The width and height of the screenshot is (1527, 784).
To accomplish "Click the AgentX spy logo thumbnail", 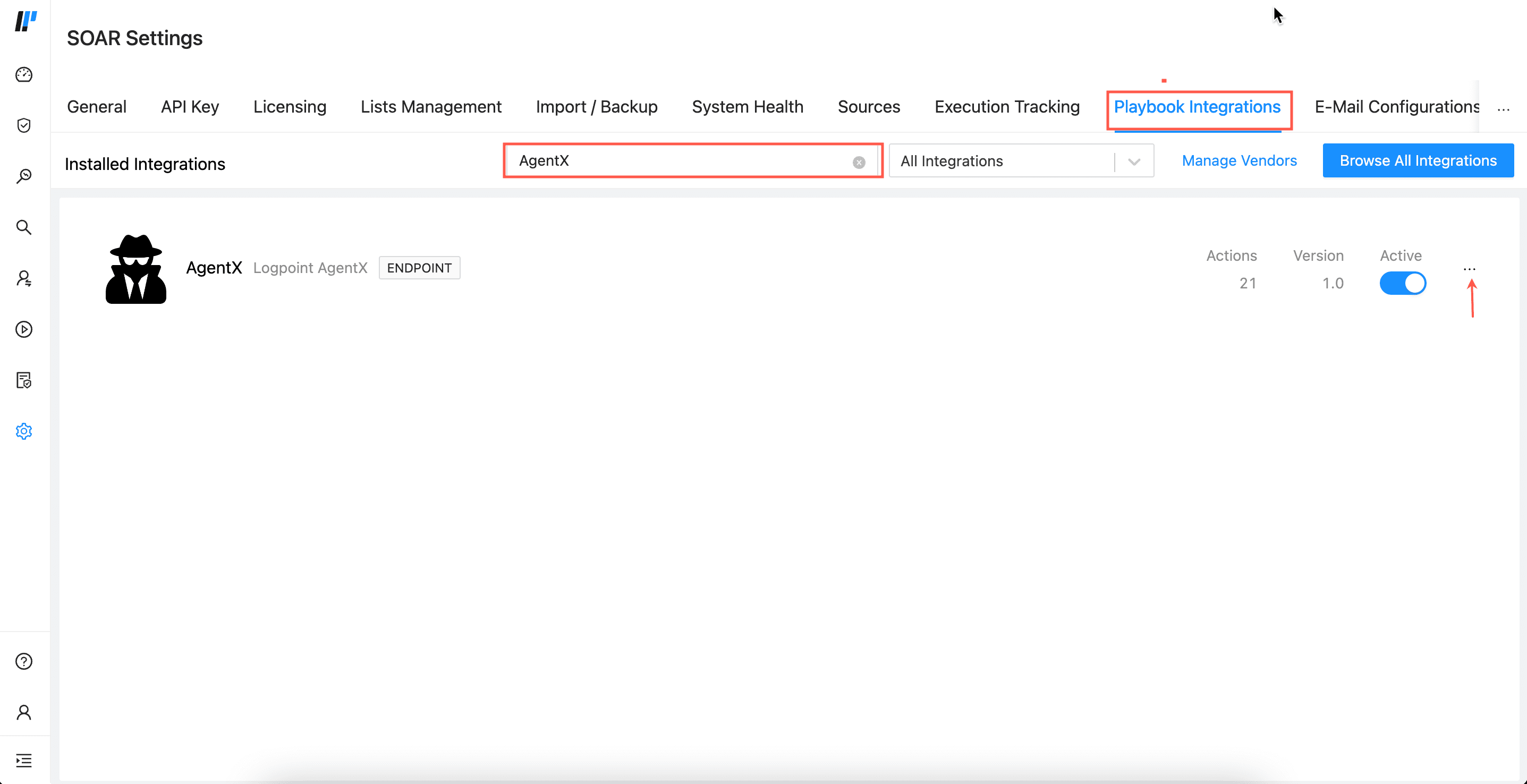I will 135,269.
